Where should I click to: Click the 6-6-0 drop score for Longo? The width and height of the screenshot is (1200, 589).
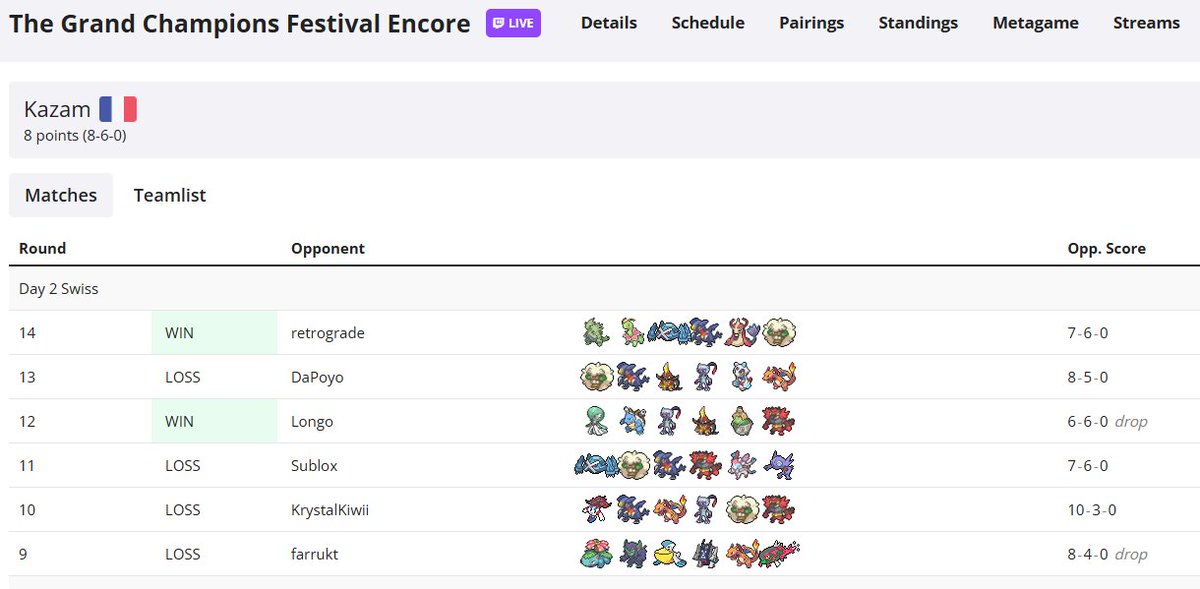tap(1108, 421)
